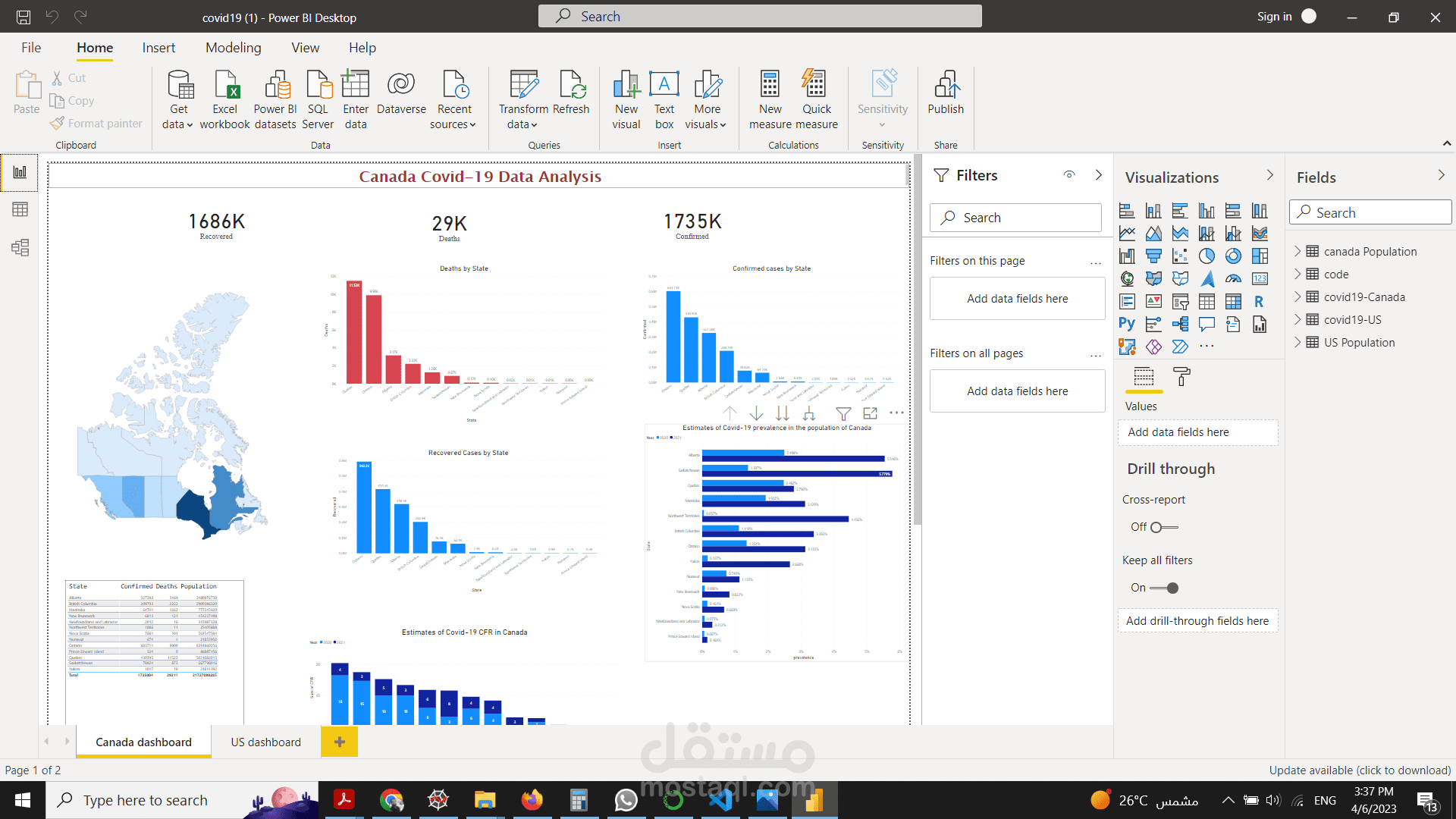The image size is (1456, 819).
Task: Click New measure button
Action: (x=770, y=100)
